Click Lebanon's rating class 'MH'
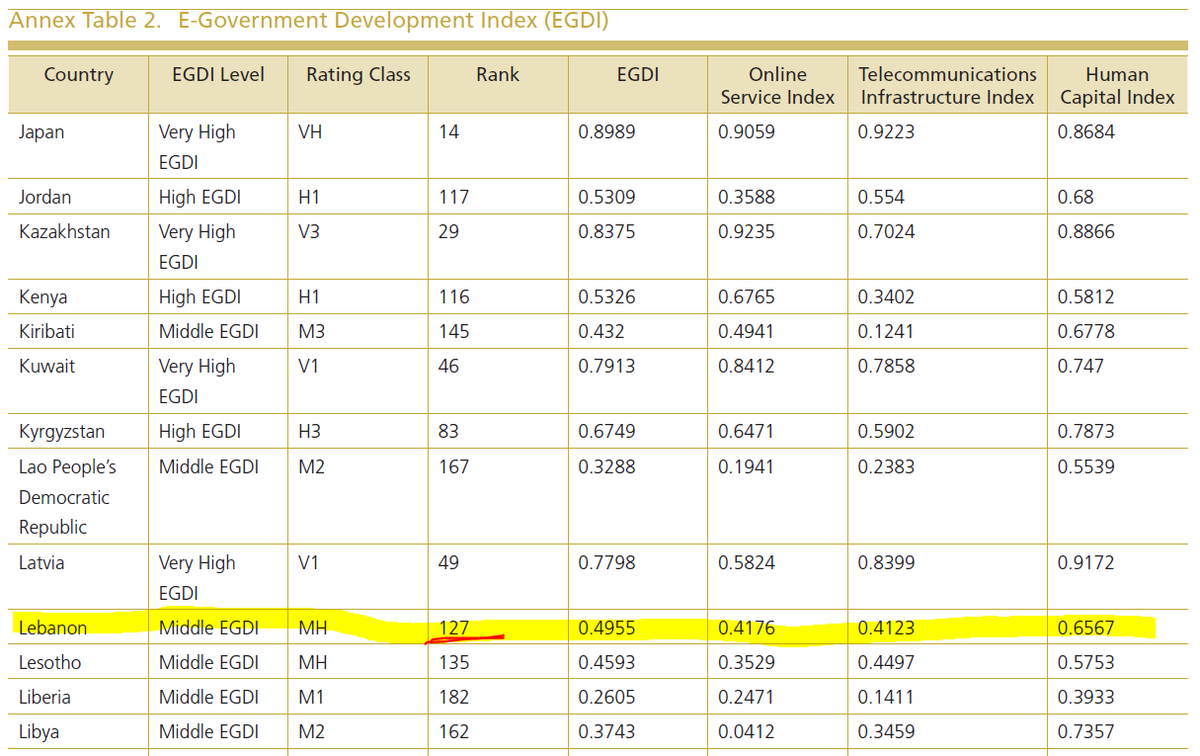The width and height of the screenshot is (1200, 756). click(x=313, y=628)
